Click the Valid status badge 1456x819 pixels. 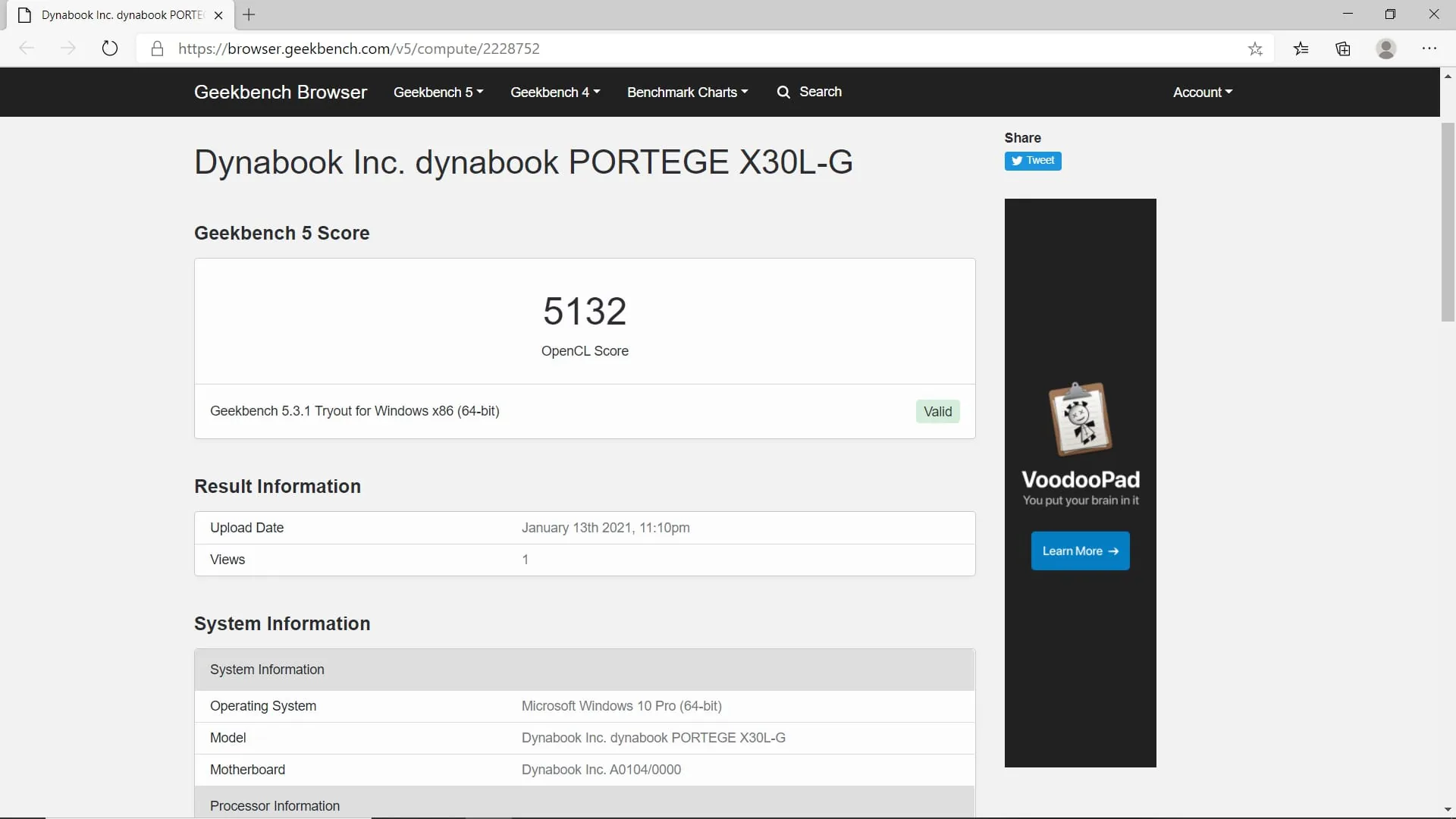(937, 411)
